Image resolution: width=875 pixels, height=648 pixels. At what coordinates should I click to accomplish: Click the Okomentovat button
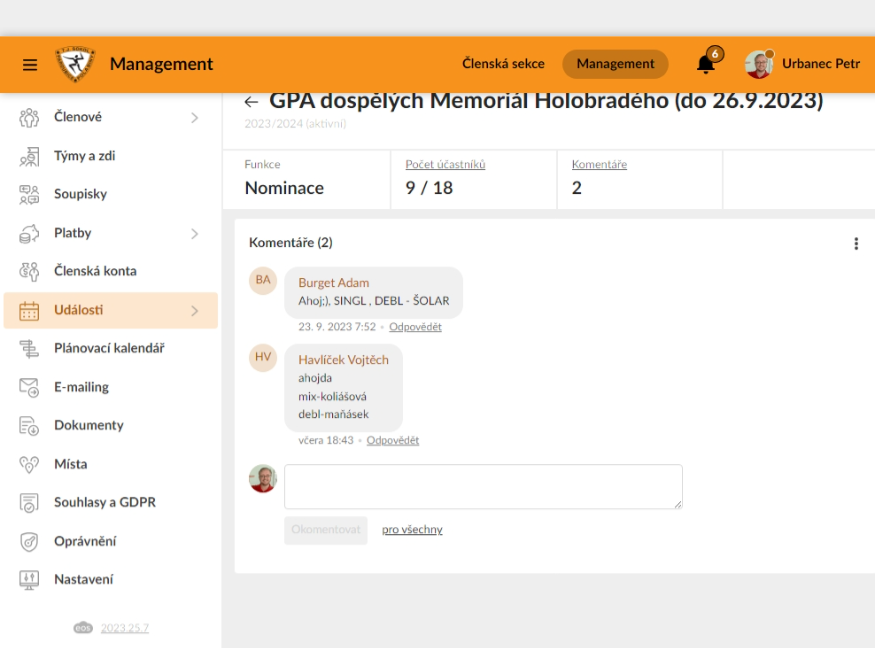325,530
